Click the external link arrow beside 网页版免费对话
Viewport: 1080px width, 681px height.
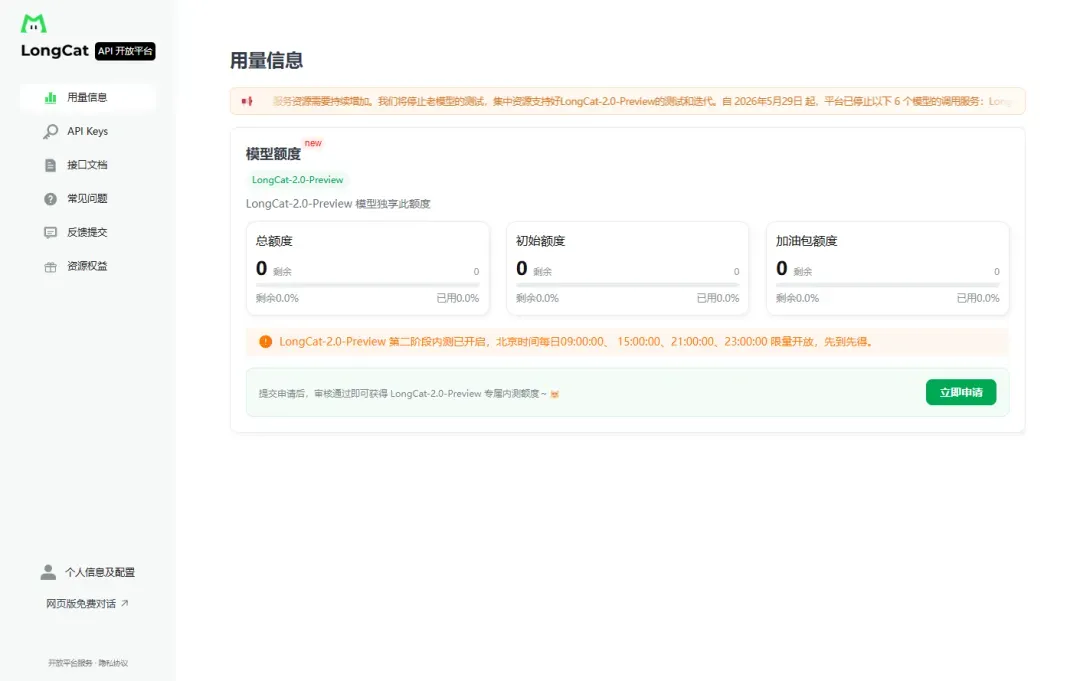coord(125,603)
